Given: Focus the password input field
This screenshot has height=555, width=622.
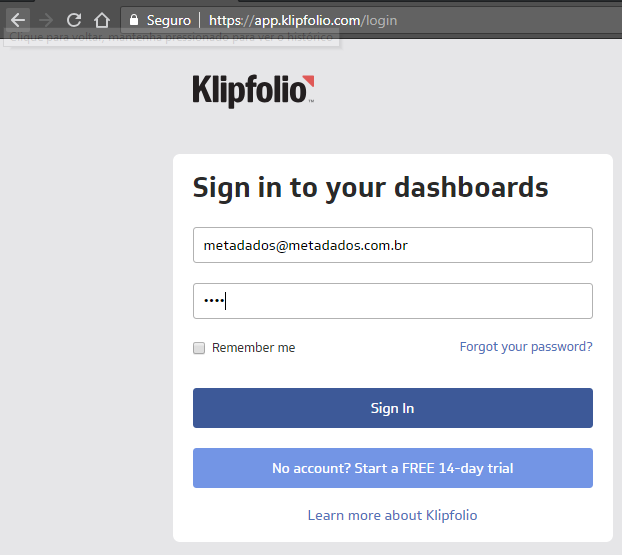Looking at the screenshot, I should click(392, 301).
